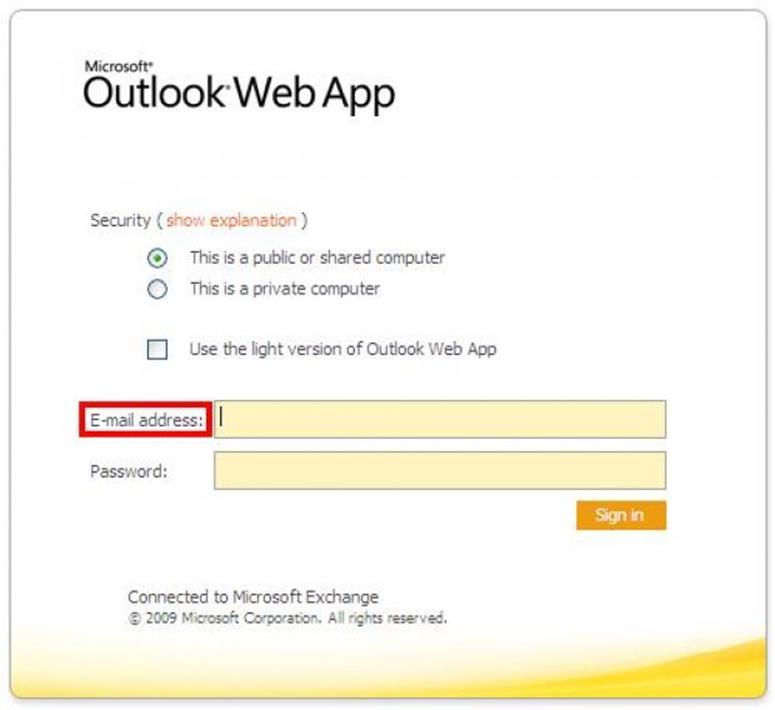
Task: Enable the light version of Outlook Web App checkbox
Action: pyautogui.click(x=157, y=349)
